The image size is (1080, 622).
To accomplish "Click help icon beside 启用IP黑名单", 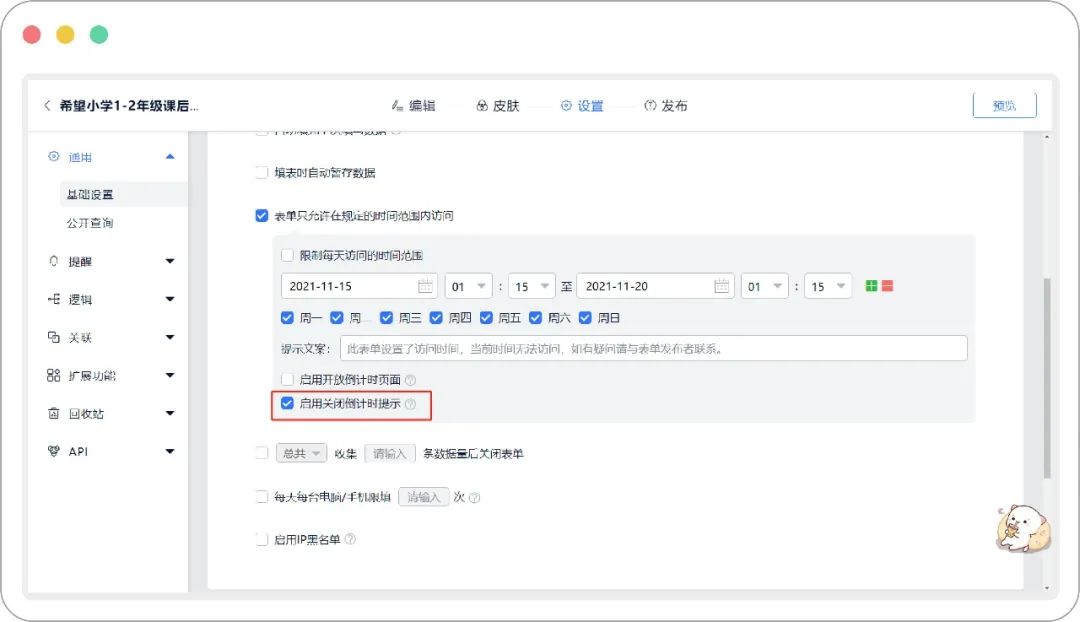I will tap(350, 539).
